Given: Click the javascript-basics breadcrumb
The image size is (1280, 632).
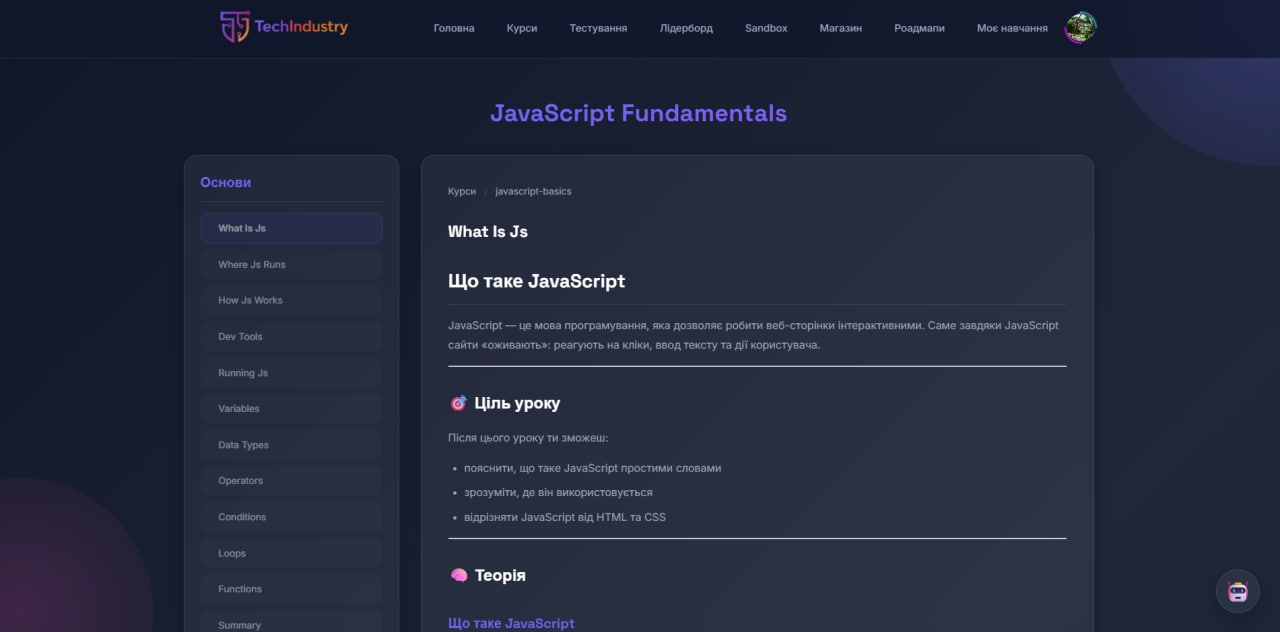Looking at the screenshot, I should coord(533,191).
